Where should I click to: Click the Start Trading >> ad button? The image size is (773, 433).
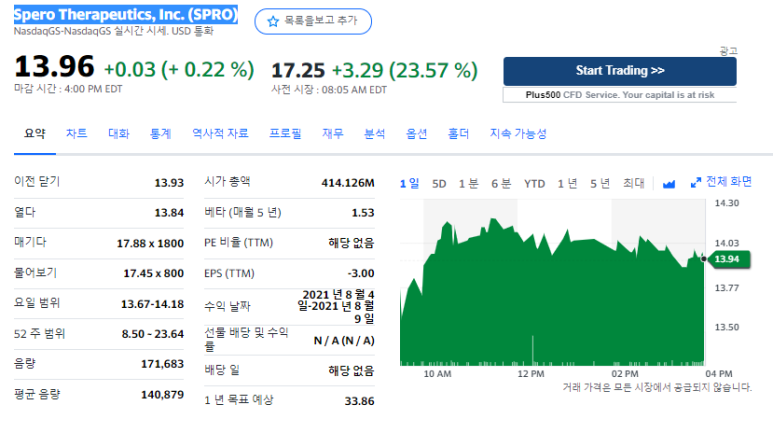[x=620, y=71]
